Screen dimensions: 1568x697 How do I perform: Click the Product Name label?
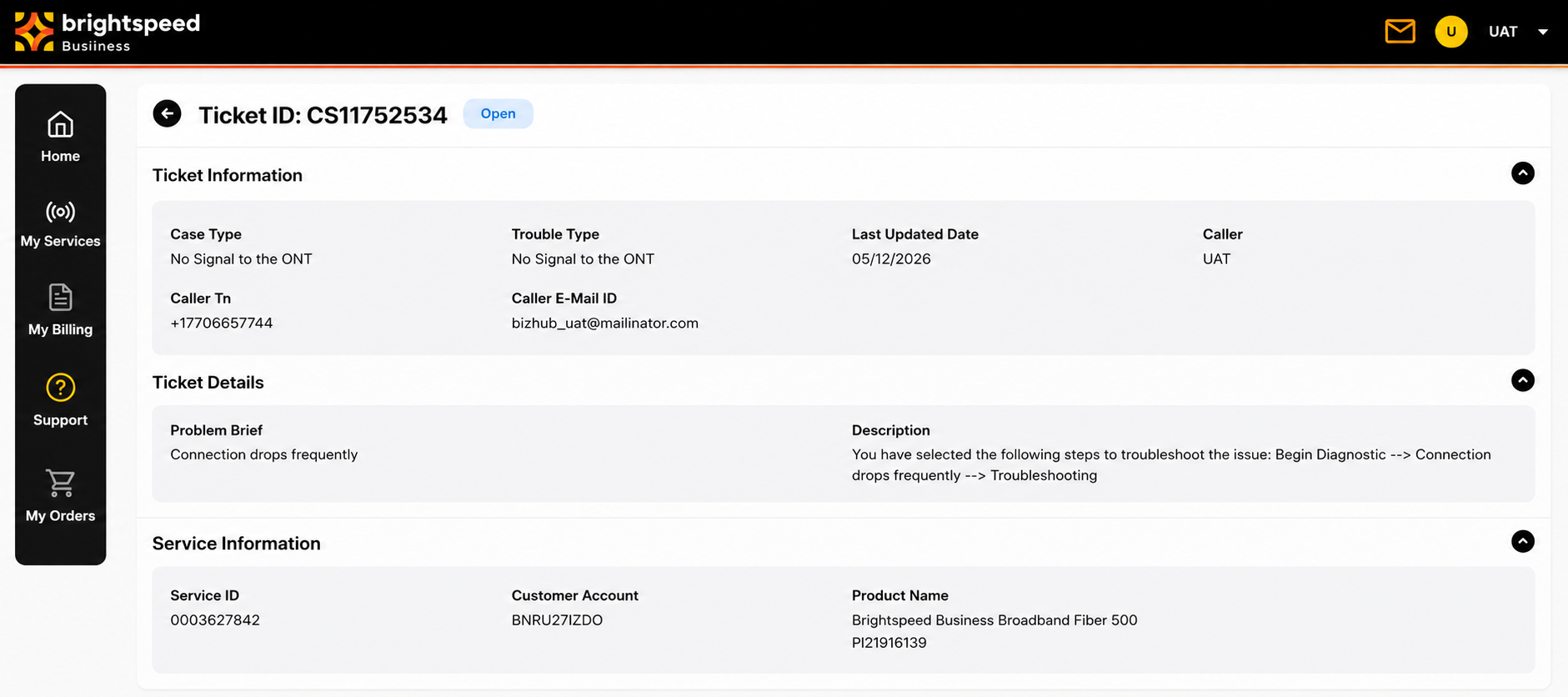click(899, 595)
